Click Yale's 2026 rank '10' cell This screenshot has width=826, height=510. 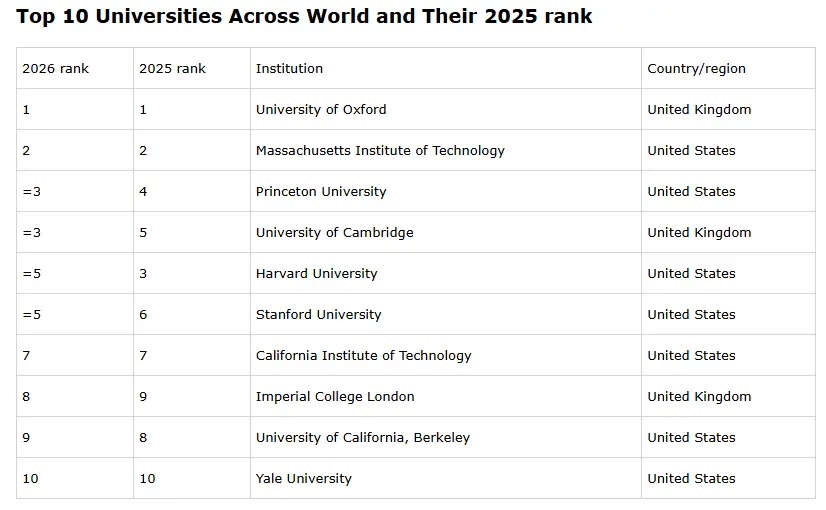(30, 479)
